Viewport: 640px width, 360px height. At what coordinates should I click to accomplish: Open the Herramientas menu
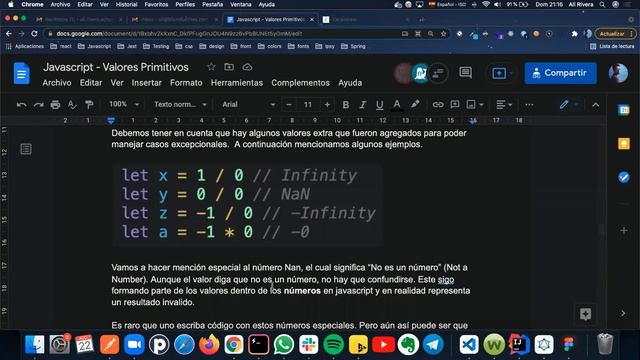237,83
